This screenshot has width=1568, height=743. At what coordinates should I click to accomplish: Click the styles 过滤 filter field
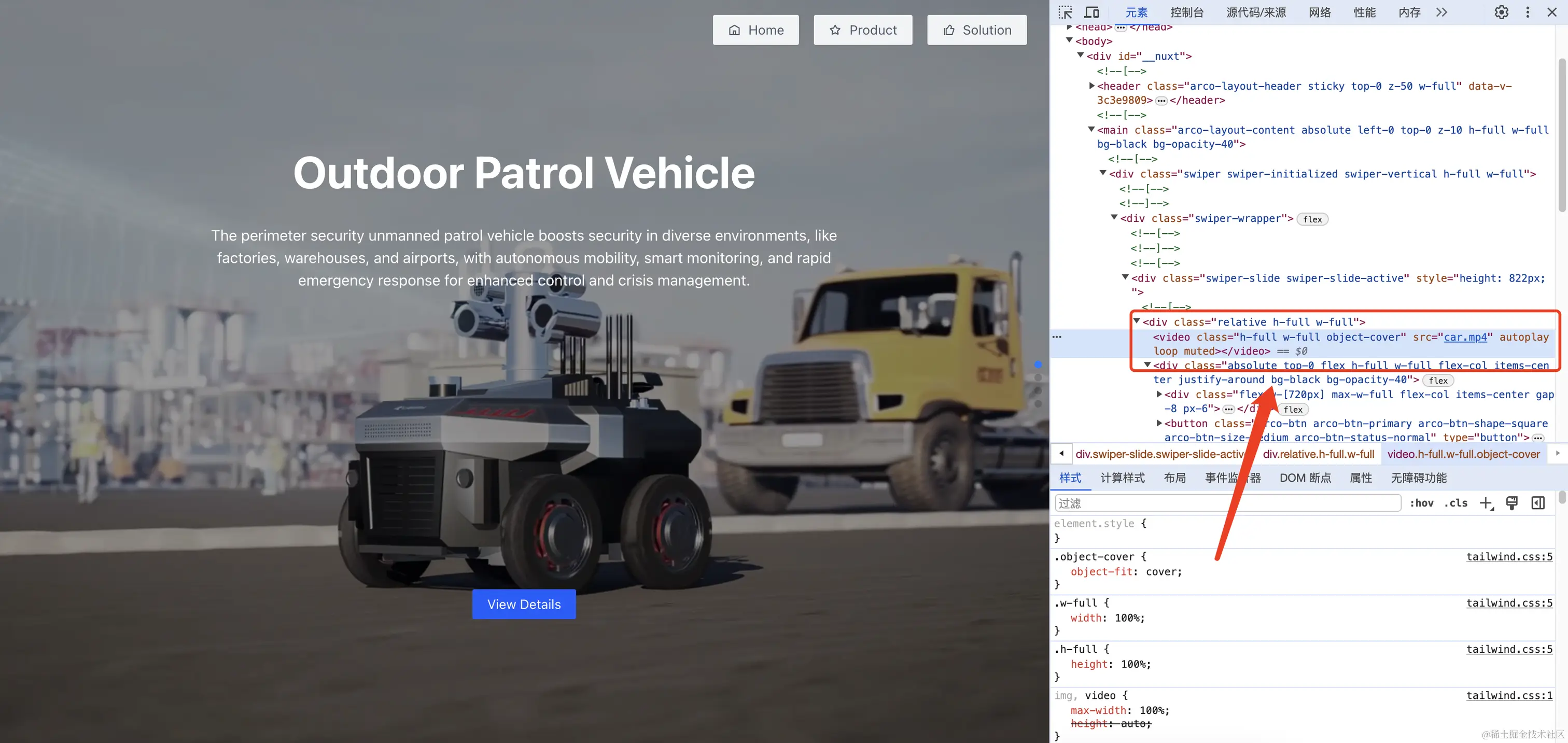(x=1227, y=503)
